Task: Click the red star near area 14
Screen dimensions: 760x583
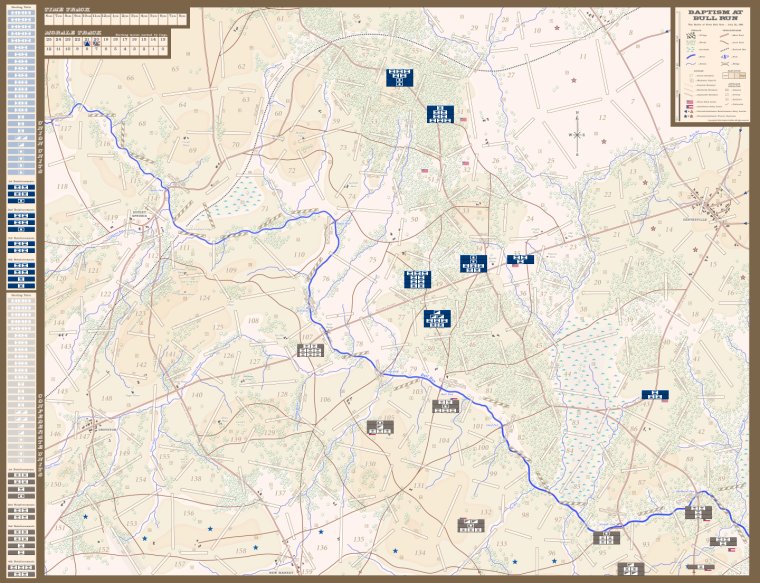Action: click(653, 228)
